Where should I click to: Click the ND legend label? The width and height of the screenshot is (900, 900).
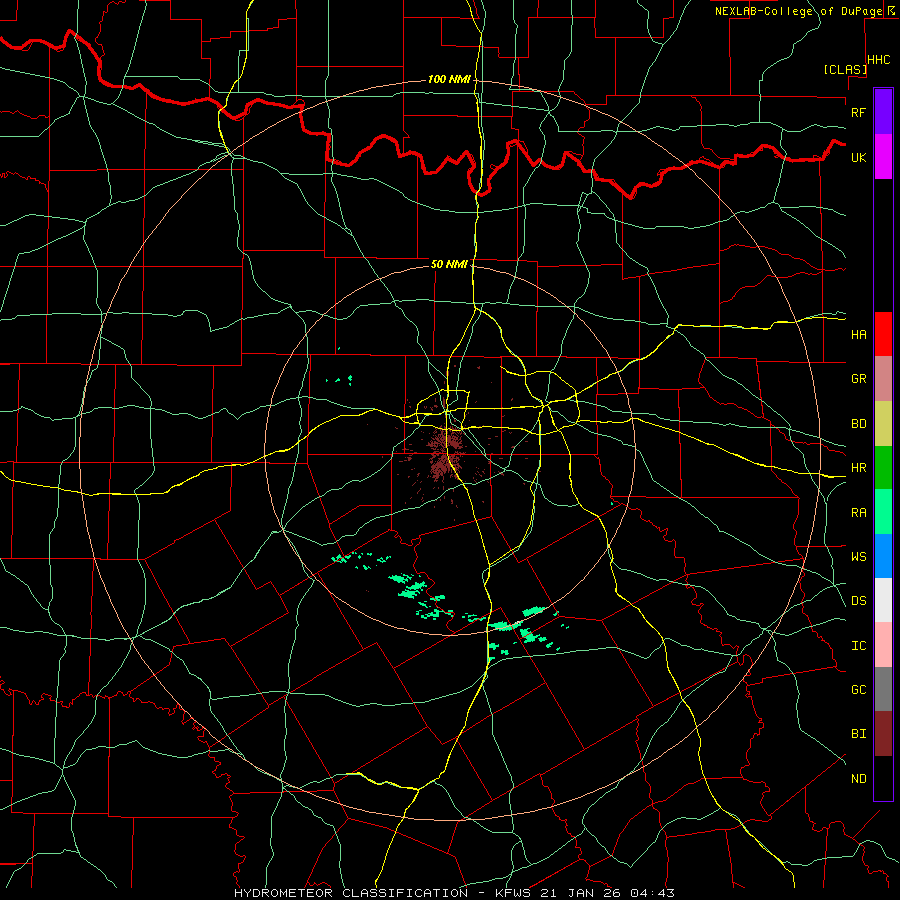point(858,779)
